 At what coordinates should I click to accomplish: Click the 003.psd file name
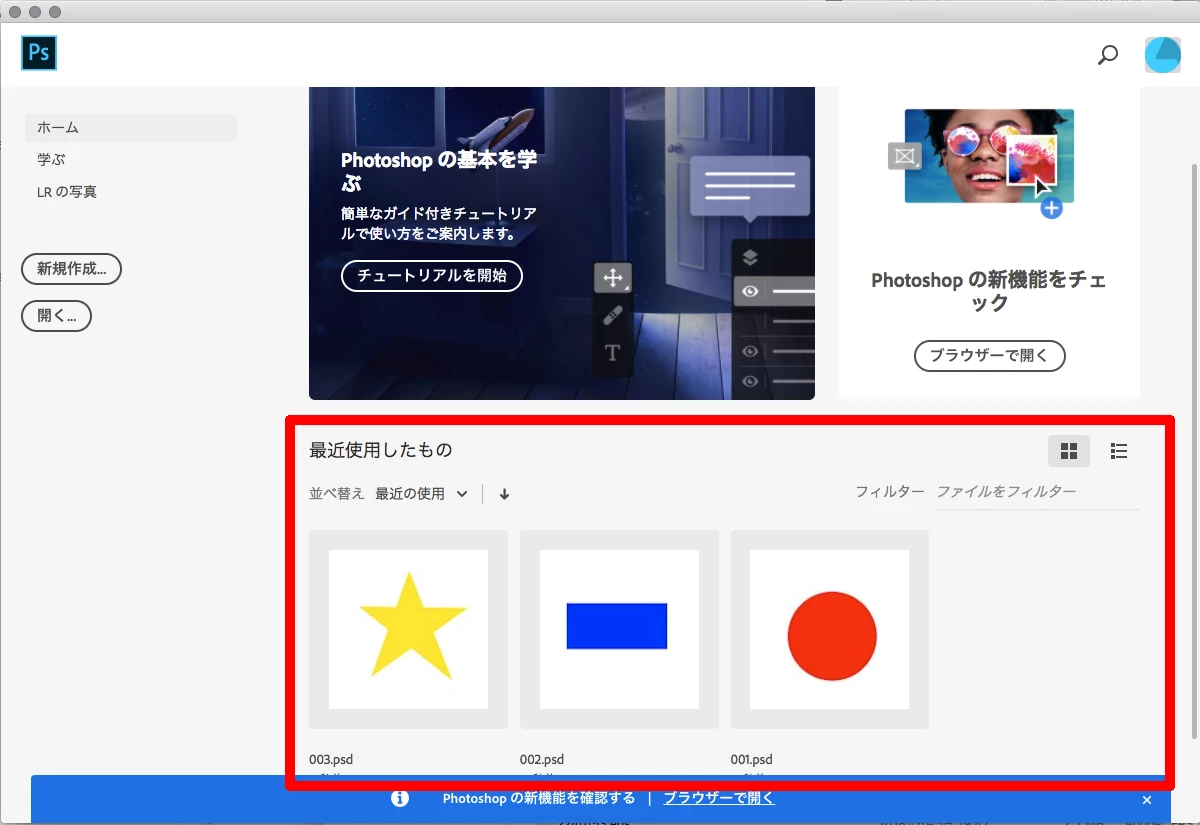pyautogui.click(x=331, y=760)
